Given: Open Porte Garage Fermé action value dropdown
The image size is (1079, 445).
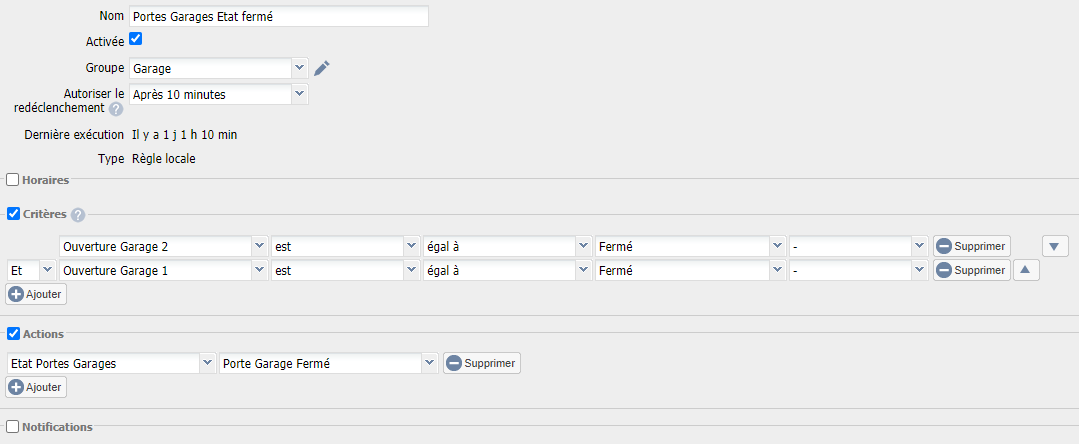Looking at the screenshot, I should [328, 363].
